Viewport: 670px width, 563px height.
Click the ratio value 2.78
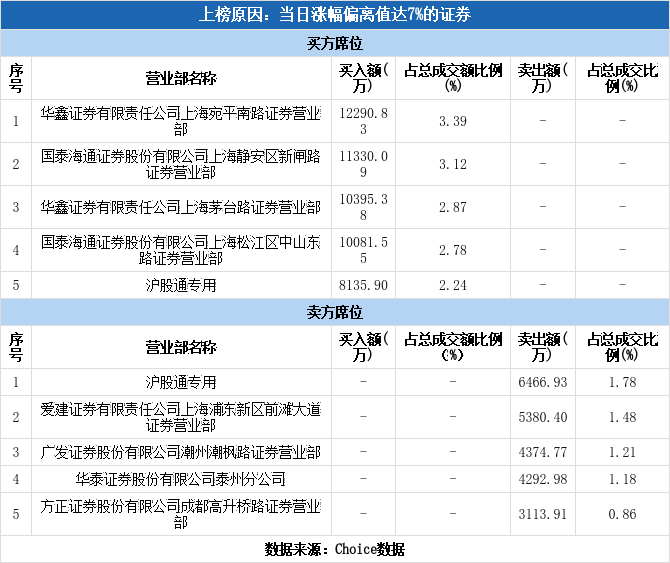click(453, 250)
